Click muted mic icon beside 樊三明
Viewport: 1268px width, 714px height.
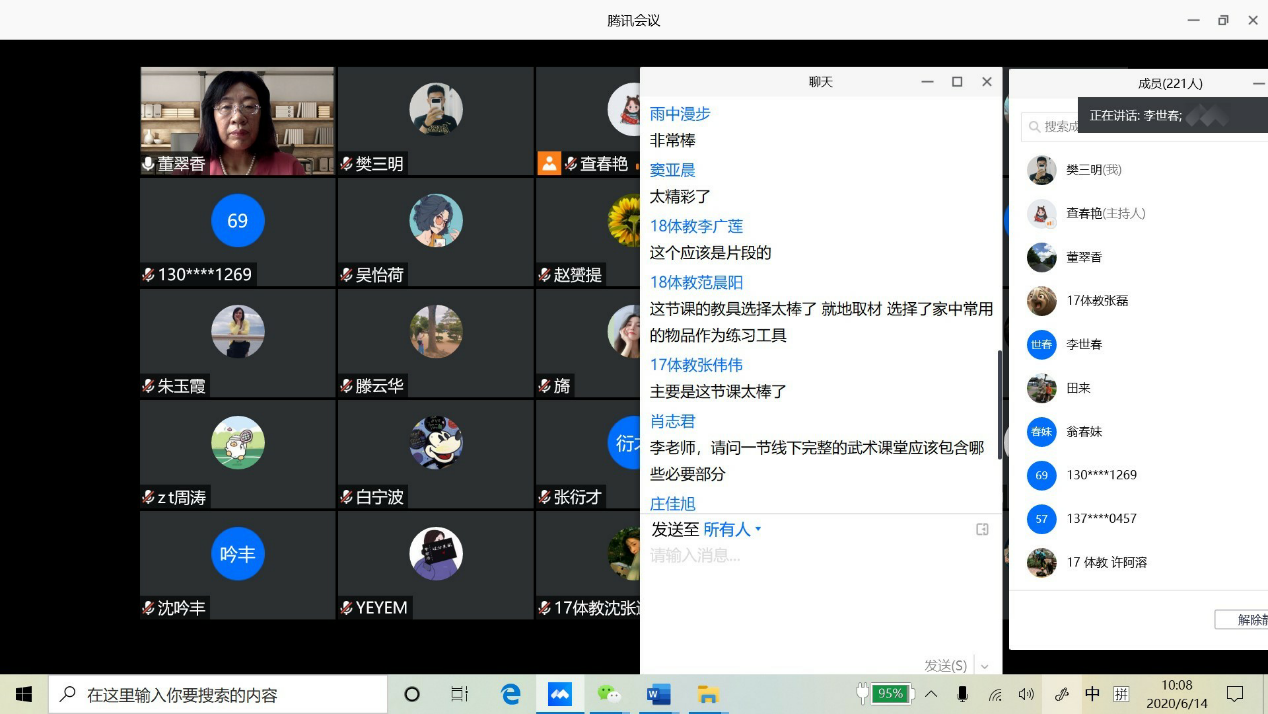(347, 164)
